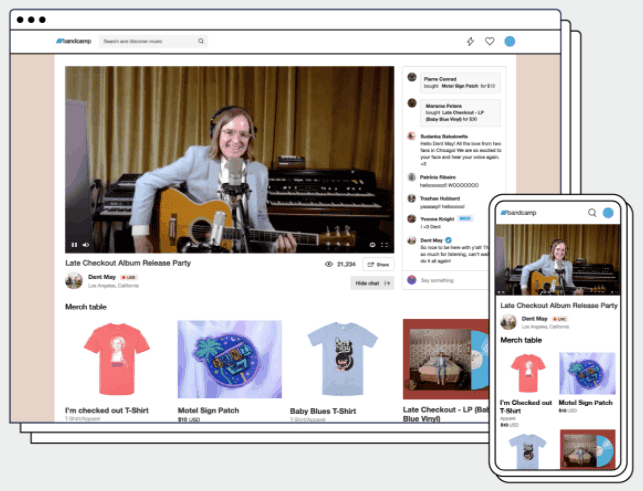Click the cast icon on video player

pyautogui.click(x=372, y=245)
